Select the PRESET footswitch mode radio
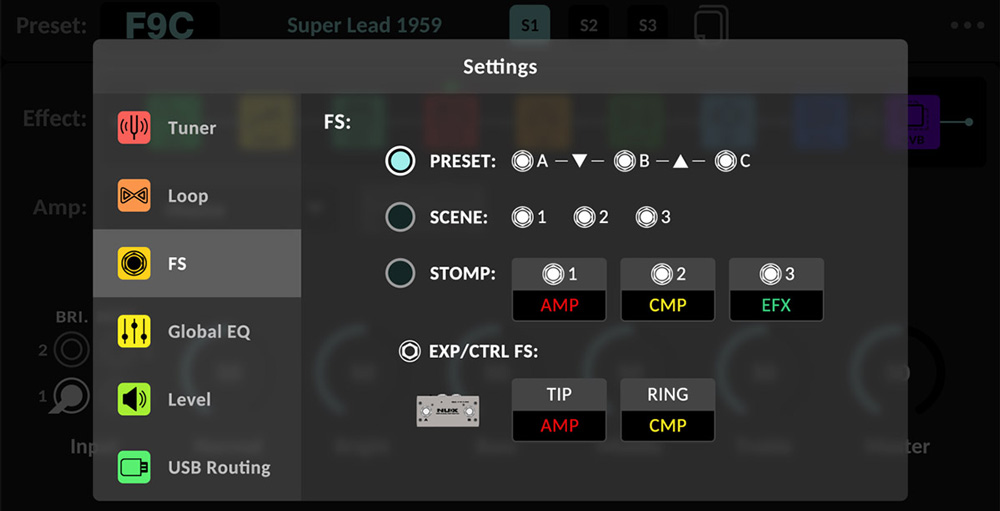Screen dimensions: 1000x511 (400, 161)
